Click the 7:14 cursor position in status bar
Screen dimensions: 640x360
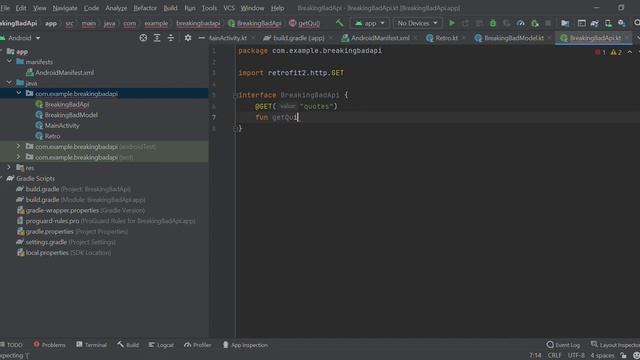(x=535, y=356)
